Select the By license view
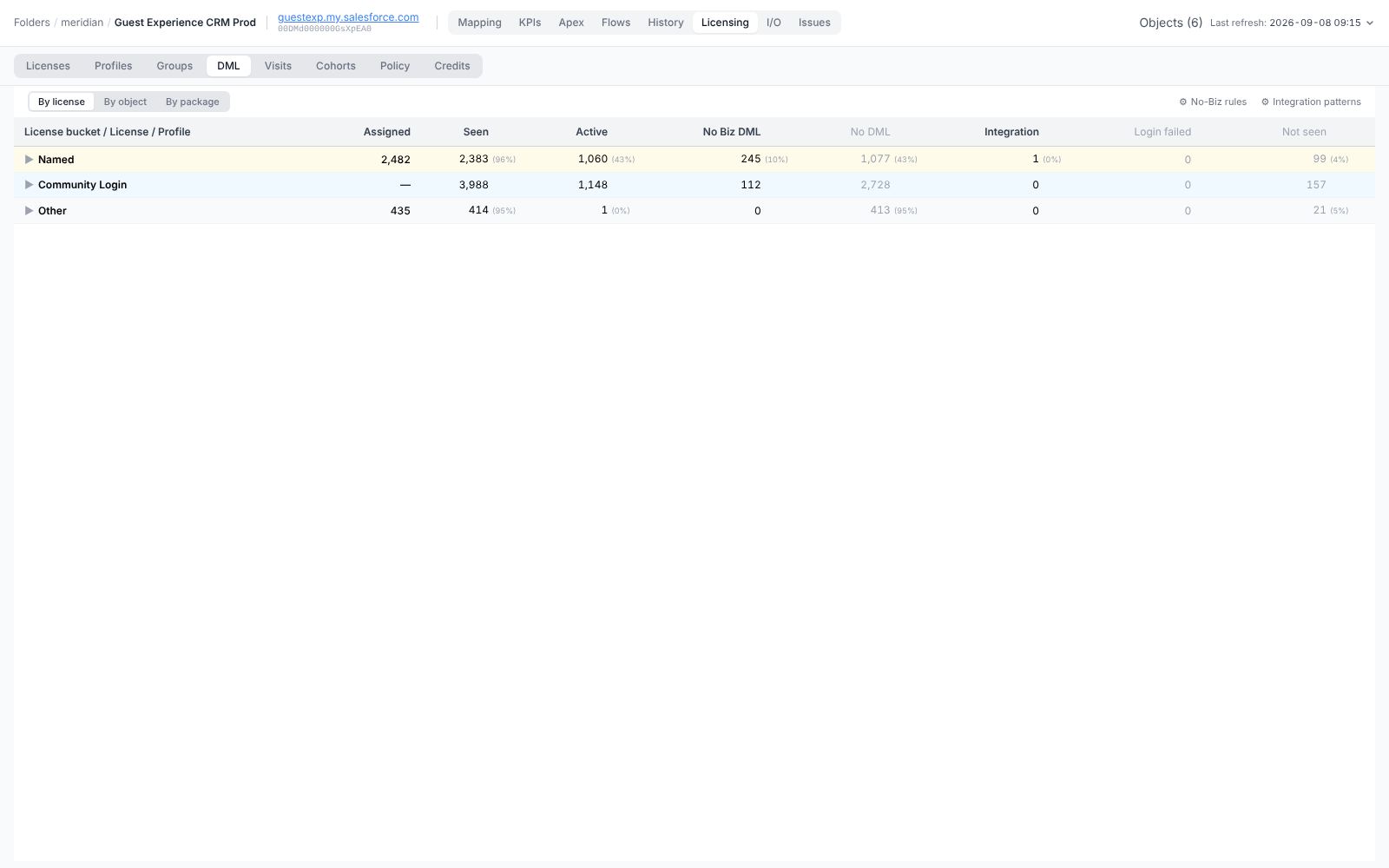Screen dimensions: 1389x868 [62, 102]
